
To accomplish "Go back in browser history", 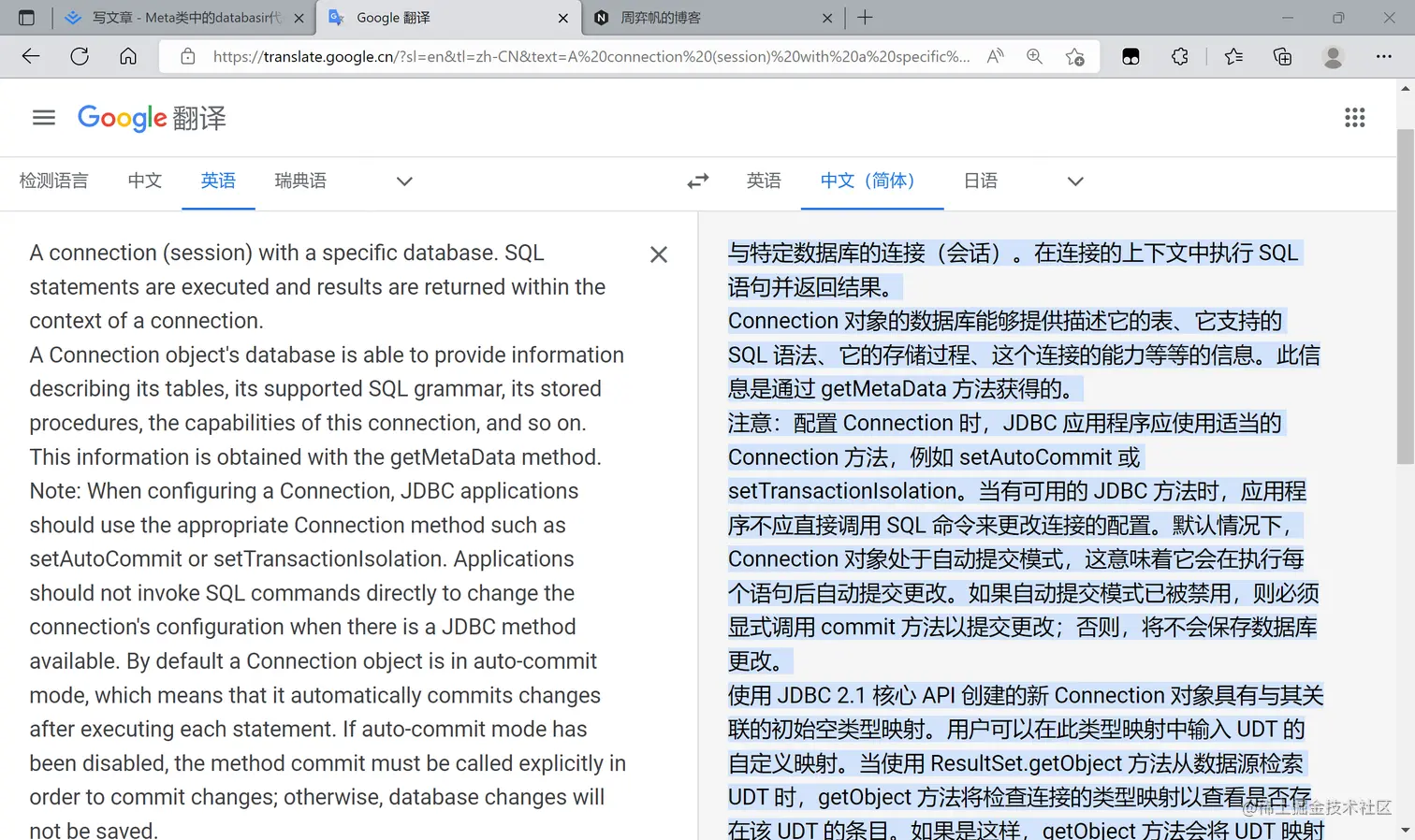I will (31, 56).
